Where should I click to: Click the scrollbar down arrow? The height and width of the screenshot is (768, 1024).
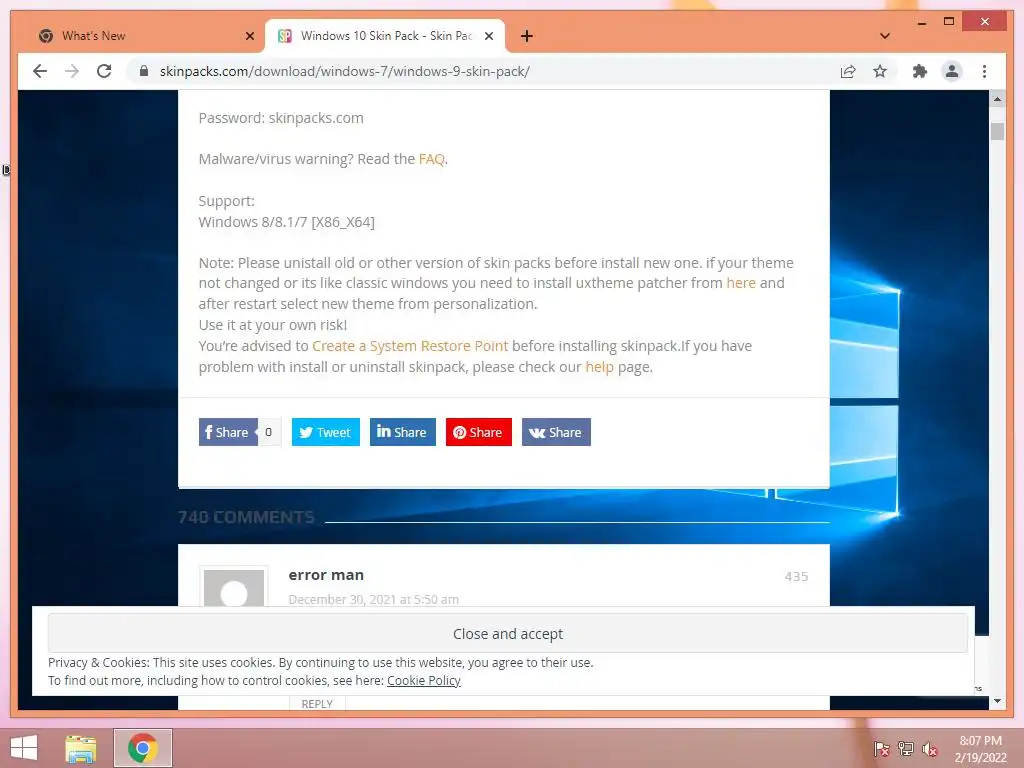(x=997, y=701)
